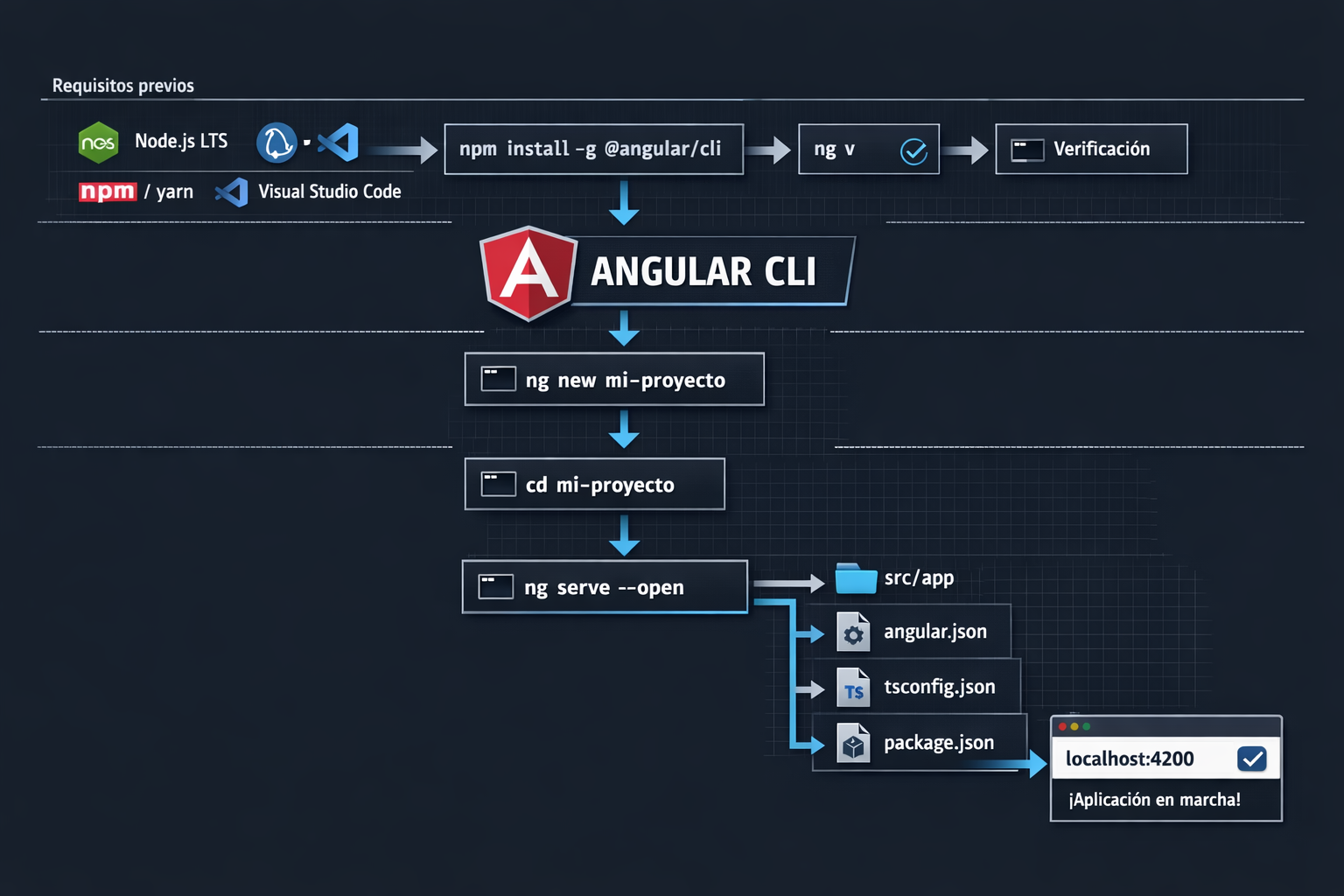This screenshot has height=896, width=1344.
Task: Click the TS file icon for tsconfig.json
Action: tap(853, 688)
